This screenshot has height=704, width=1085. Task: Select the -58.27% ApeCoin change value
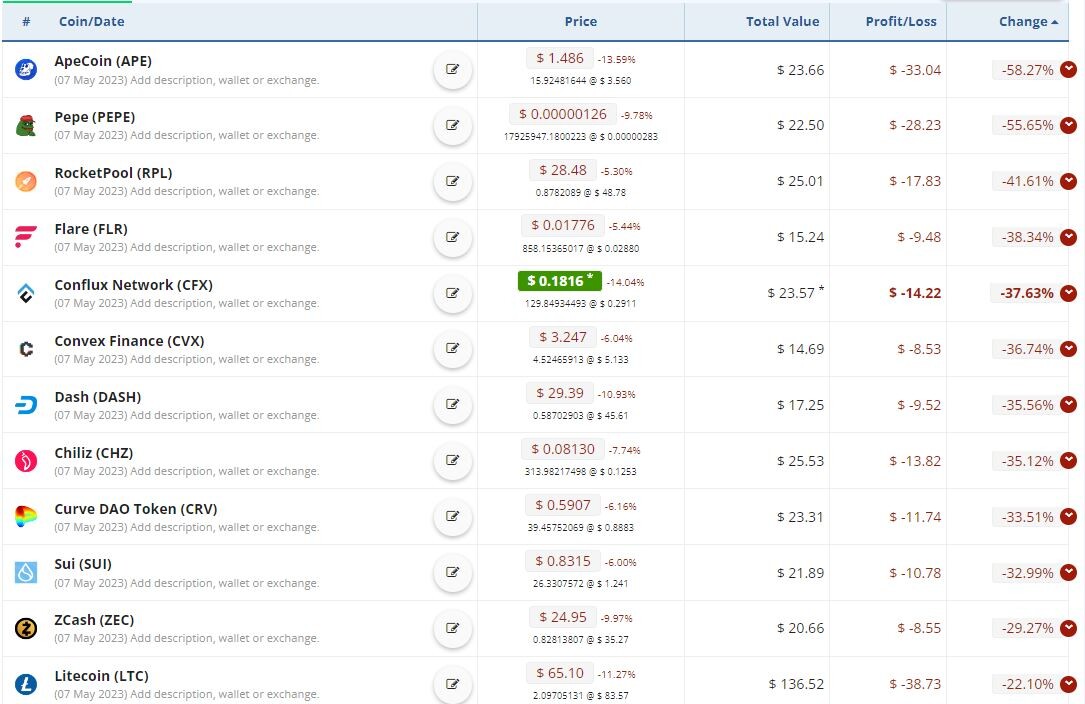coord(1027,70)
